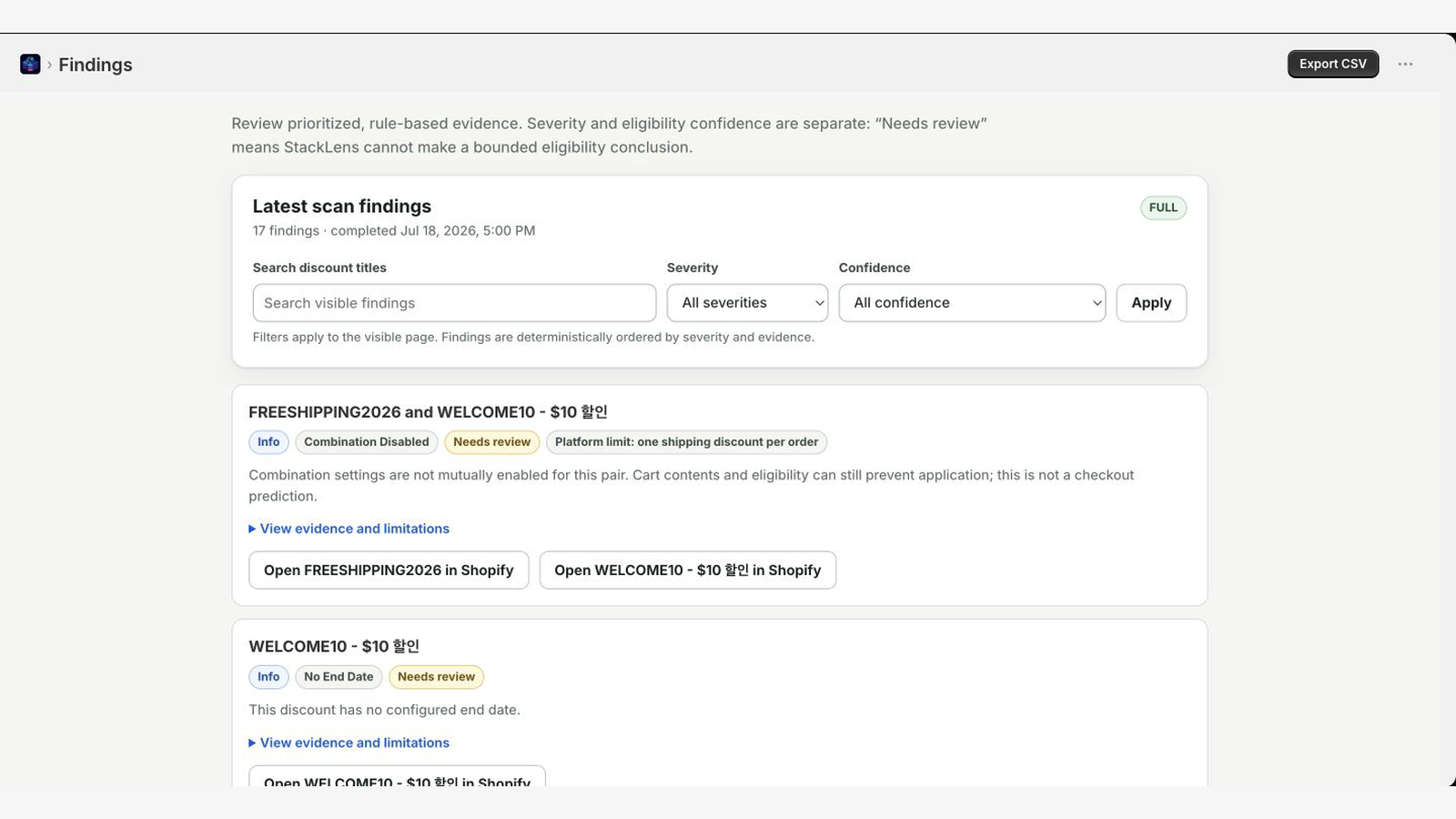Image resolution: width=1456 pixels, height=819 pixels.
Task: Click the 'This discount has no configured end date' text
Action: point(384,710)
